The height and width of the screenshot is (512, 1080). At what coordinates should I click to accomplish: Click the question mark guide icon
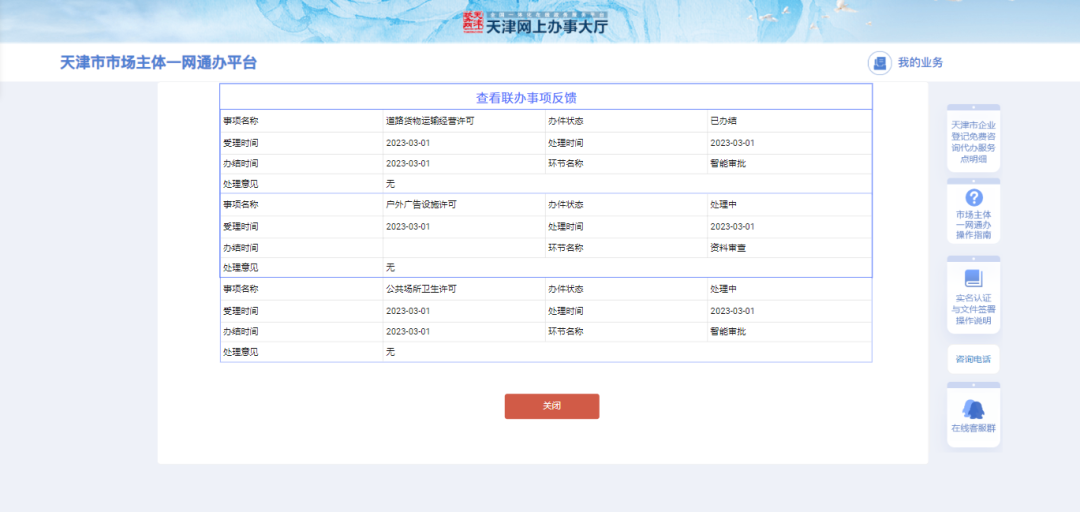pos(974,198)
